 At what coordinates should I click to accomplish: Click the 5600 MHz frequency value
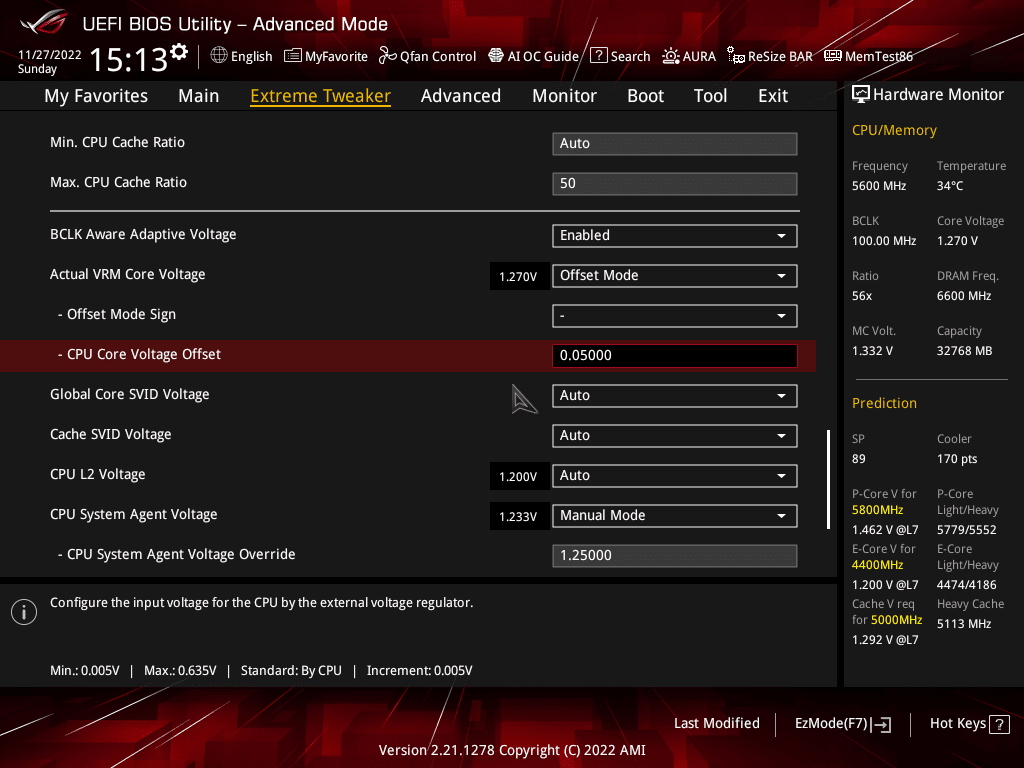pos(879,186)
